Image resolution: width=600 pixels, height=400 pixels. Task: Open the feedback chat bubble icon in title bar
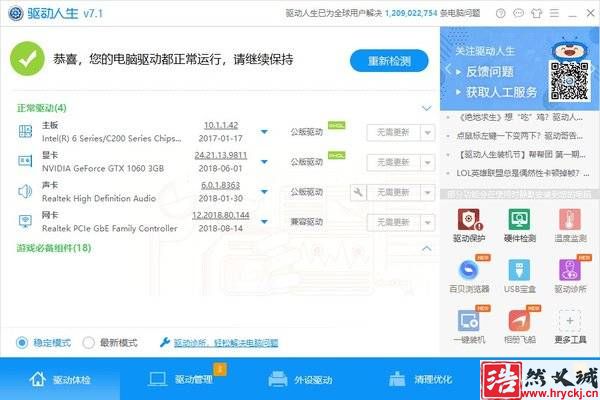coord(518,13)
